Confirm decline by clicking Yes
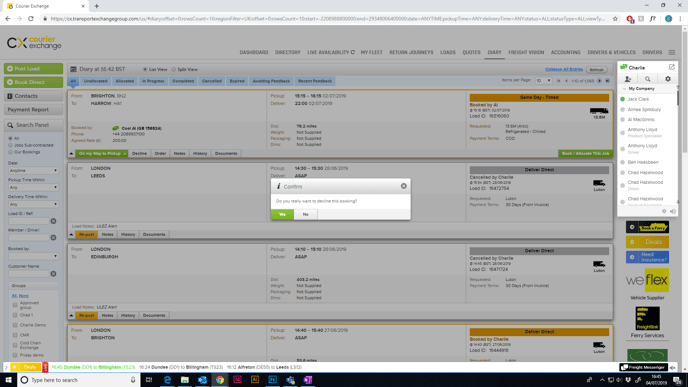Viewport: 688px width, 387px height. 282,214
